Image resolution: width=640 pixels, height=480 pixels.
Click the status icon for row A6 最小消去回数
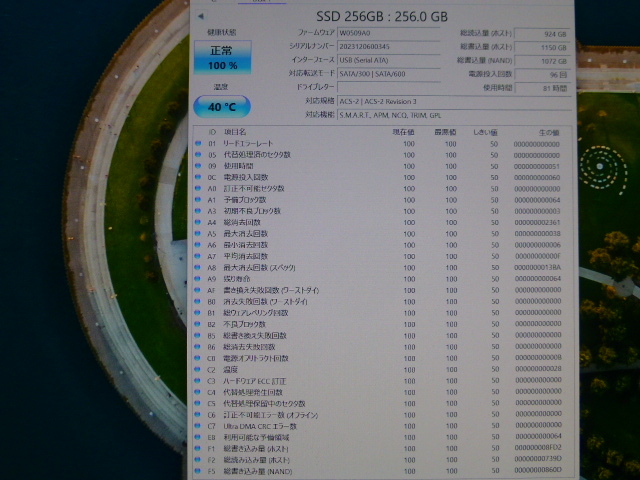(x=198, y=245)
